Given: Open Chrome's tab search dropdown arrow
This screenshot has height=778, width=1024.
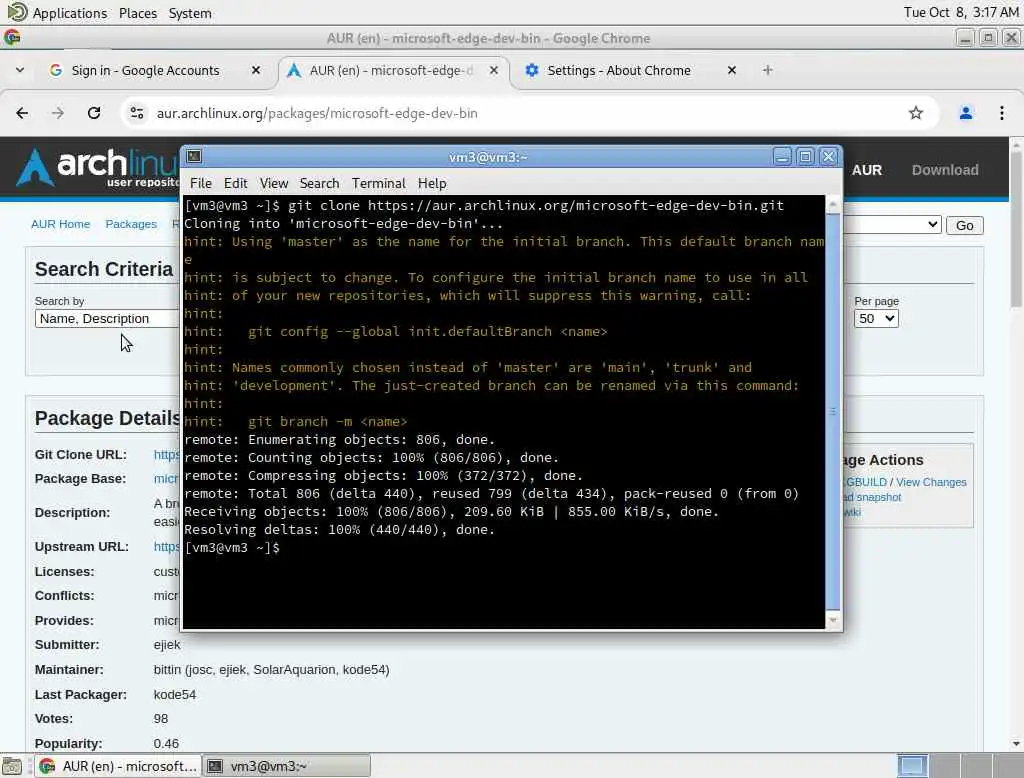Looking at the screenshot, I should coord(20,70).
